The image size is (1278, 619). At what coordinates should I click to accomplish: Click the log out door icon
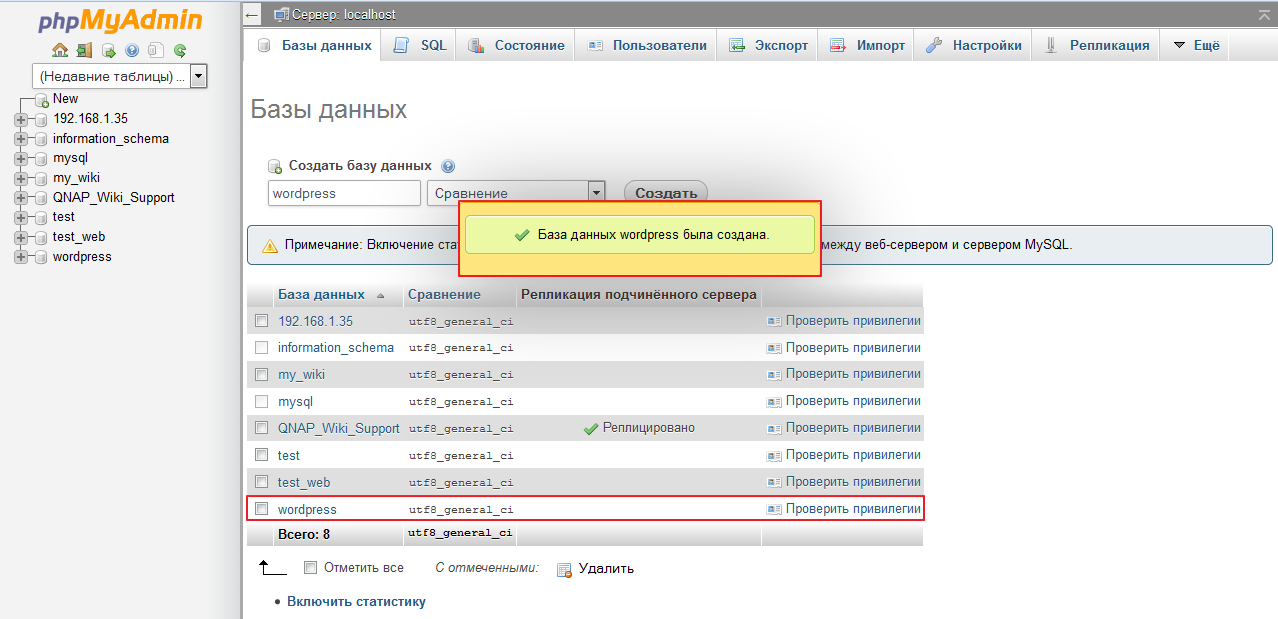[84, 50]
